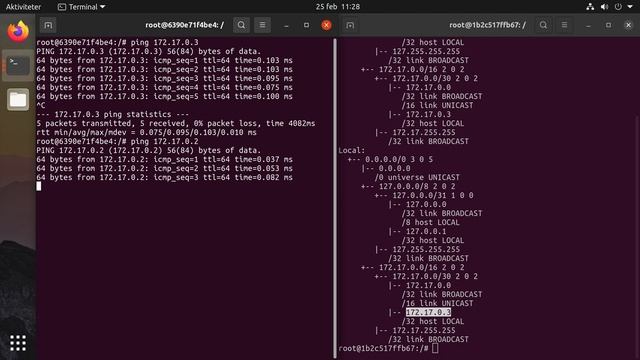Click the icmp_seq=4 time=0.075 ms line
Screen dimensions: 640x360
tap(164, 87)
